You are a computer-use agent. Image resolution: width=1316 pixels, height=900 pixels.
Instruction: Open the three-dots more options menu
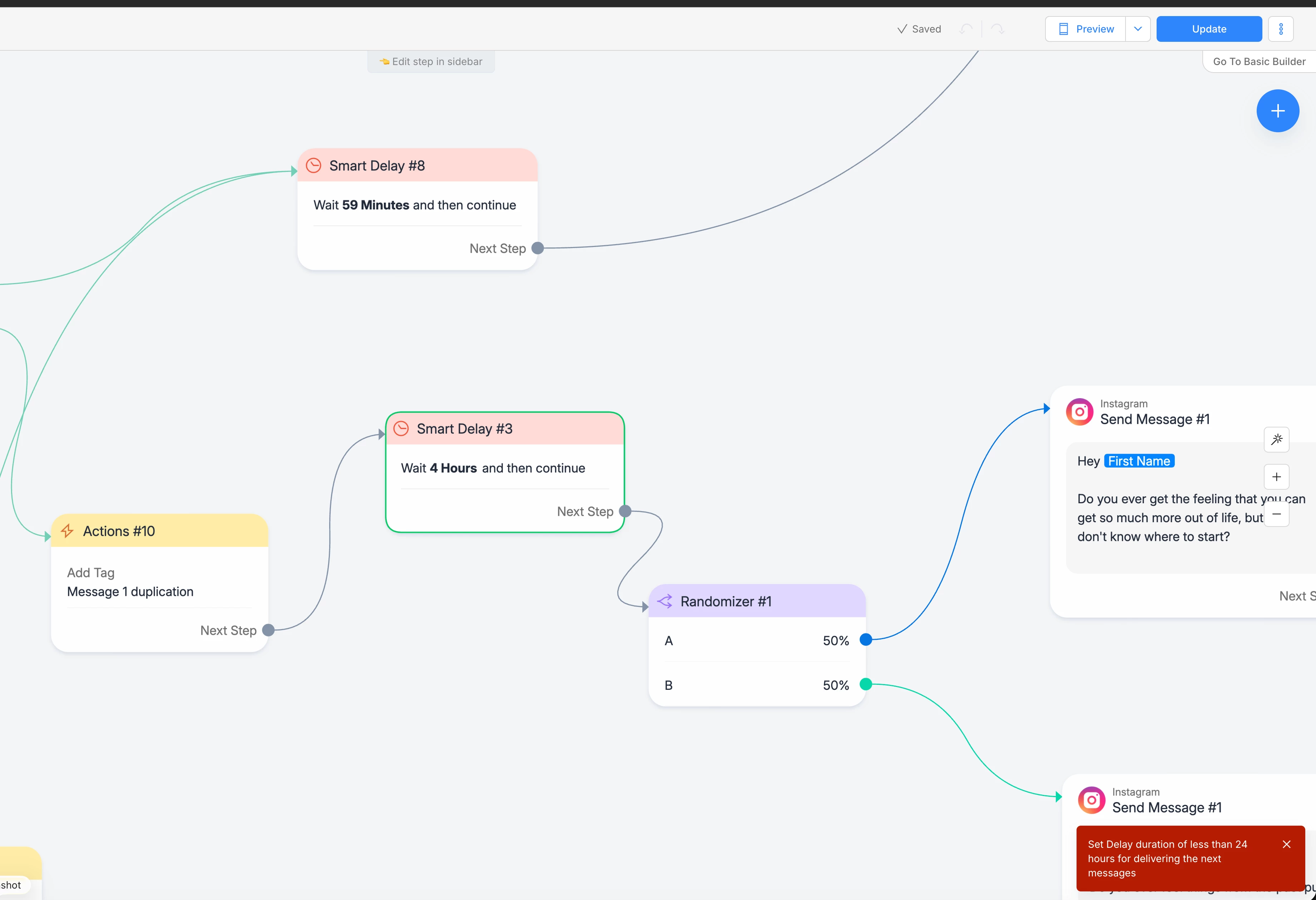click(x=1281, y=29)
